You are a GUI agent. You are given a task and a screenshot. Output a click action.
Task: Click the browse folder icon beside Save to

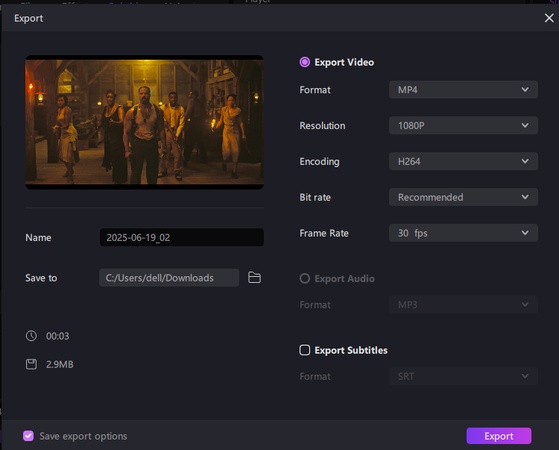pos(254,277)
